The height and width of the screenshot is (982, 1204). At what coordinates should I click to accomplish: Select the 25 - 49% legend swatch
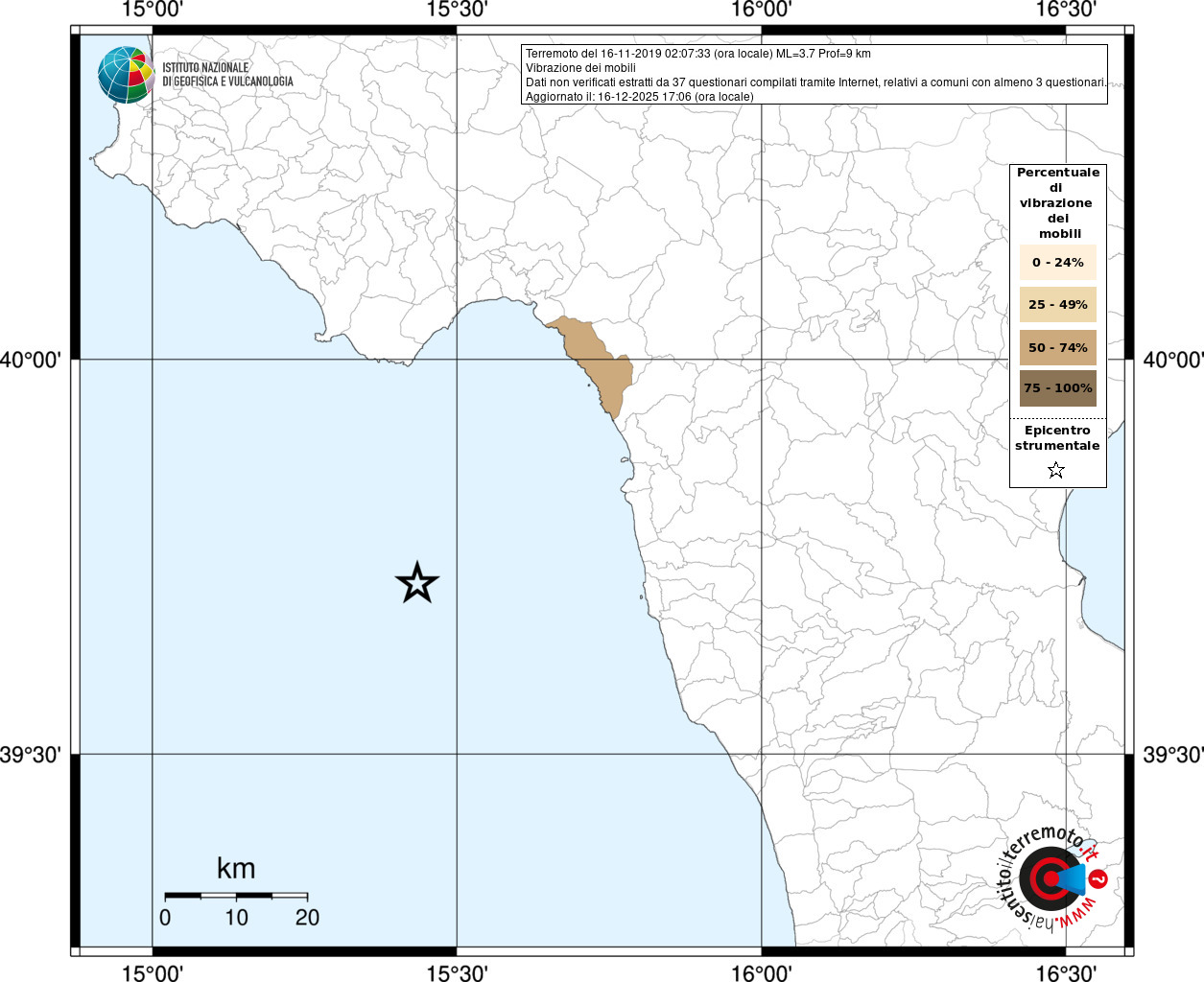click(1058, 304)
